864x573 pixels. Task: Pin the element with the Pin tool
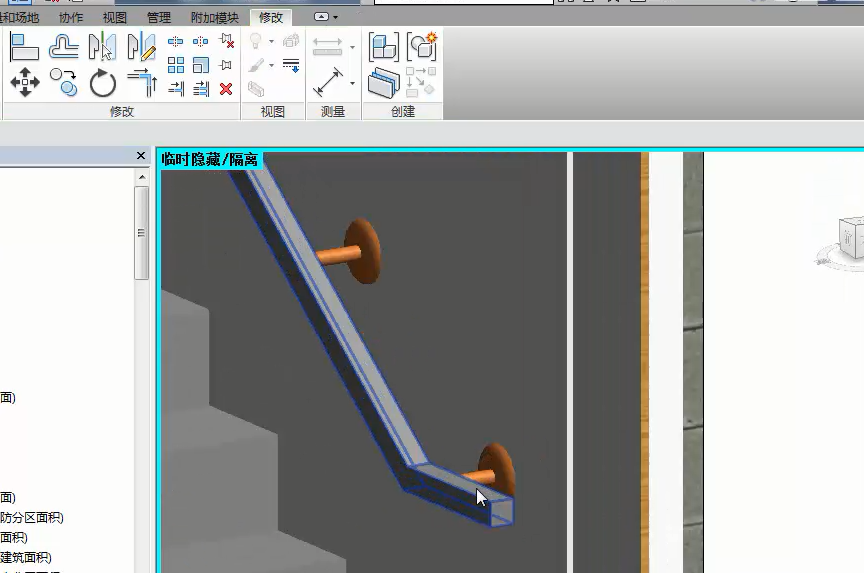(x=226, y=65)
